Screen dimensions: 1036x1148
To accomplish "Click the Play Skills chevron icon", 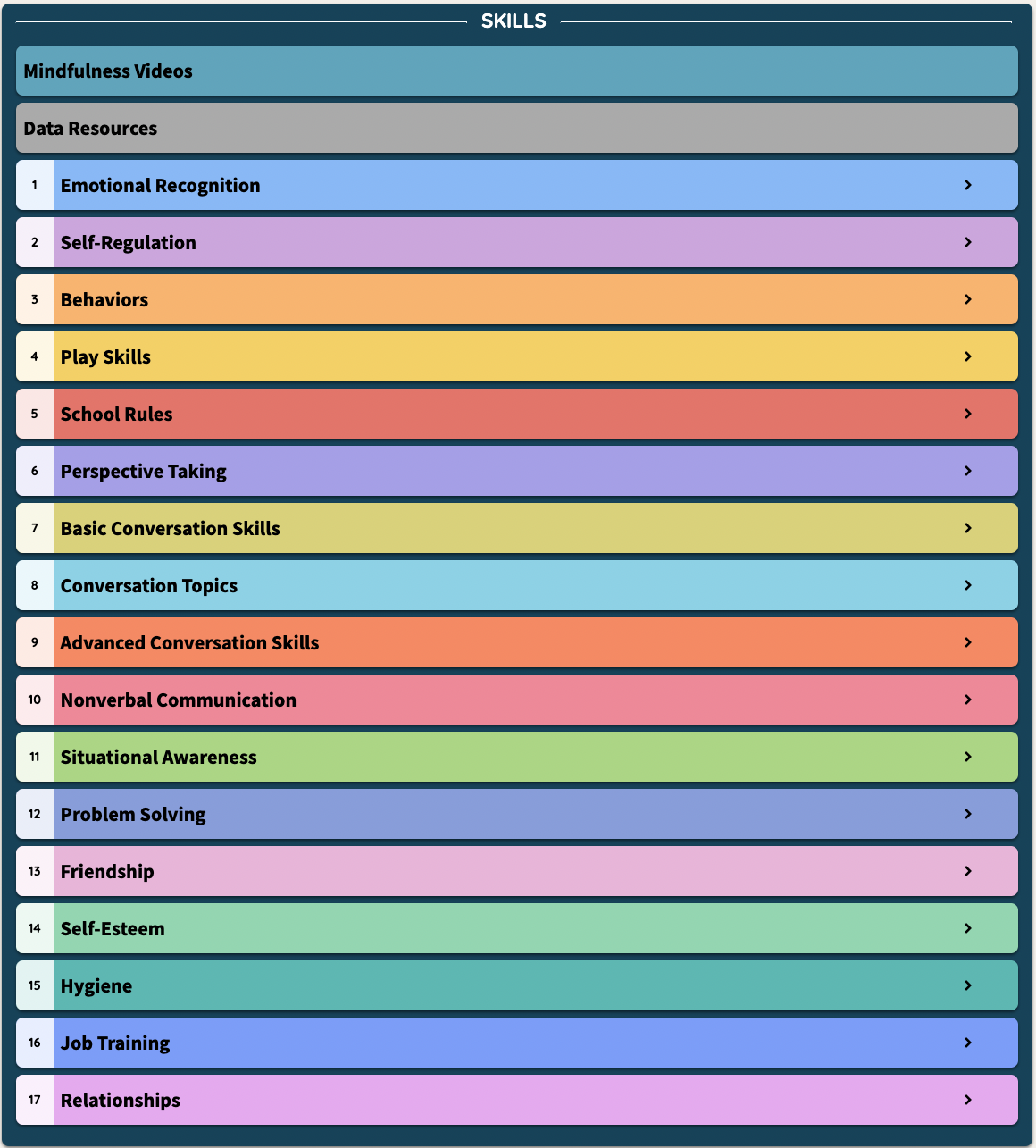I will tap(968, 356).
